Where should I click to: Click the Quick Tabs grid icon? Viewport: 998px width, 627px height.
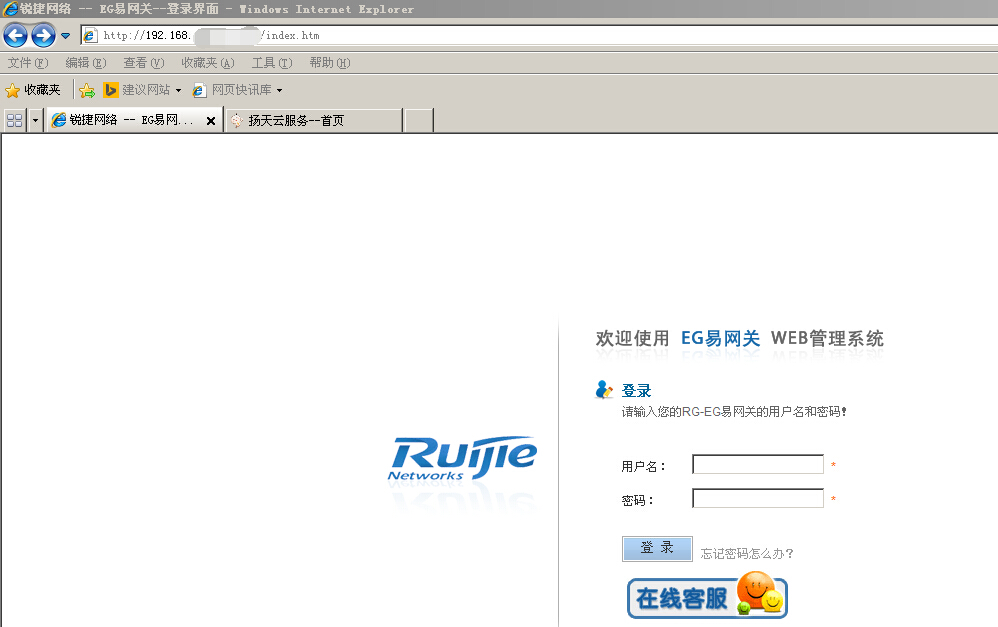pos(14,120)
